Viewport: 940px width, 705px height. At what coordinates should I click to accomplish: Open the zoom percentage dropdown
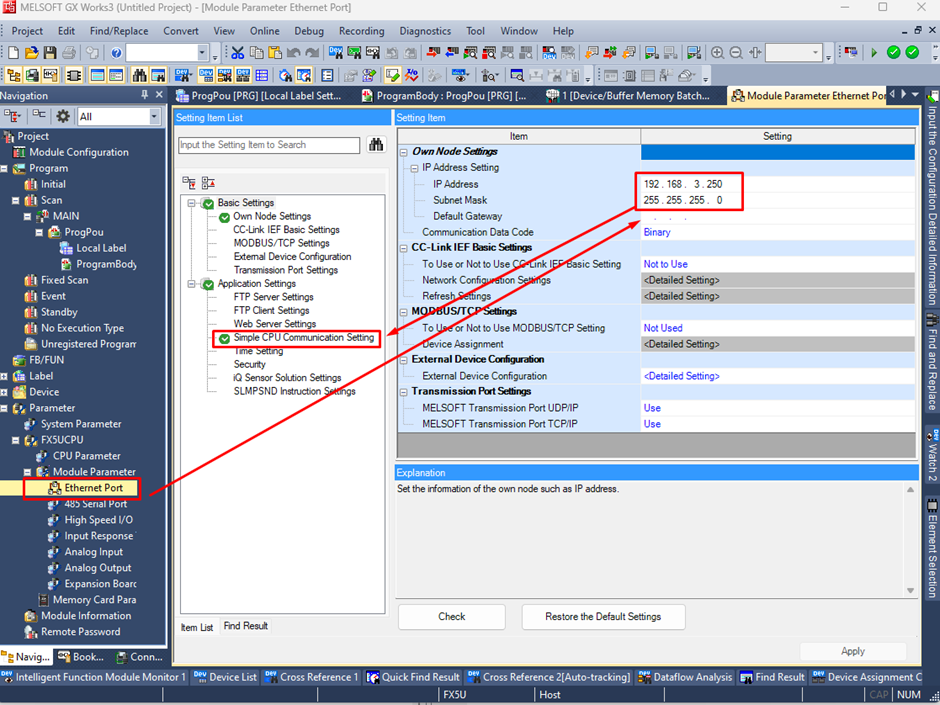(x=815, y=53)
